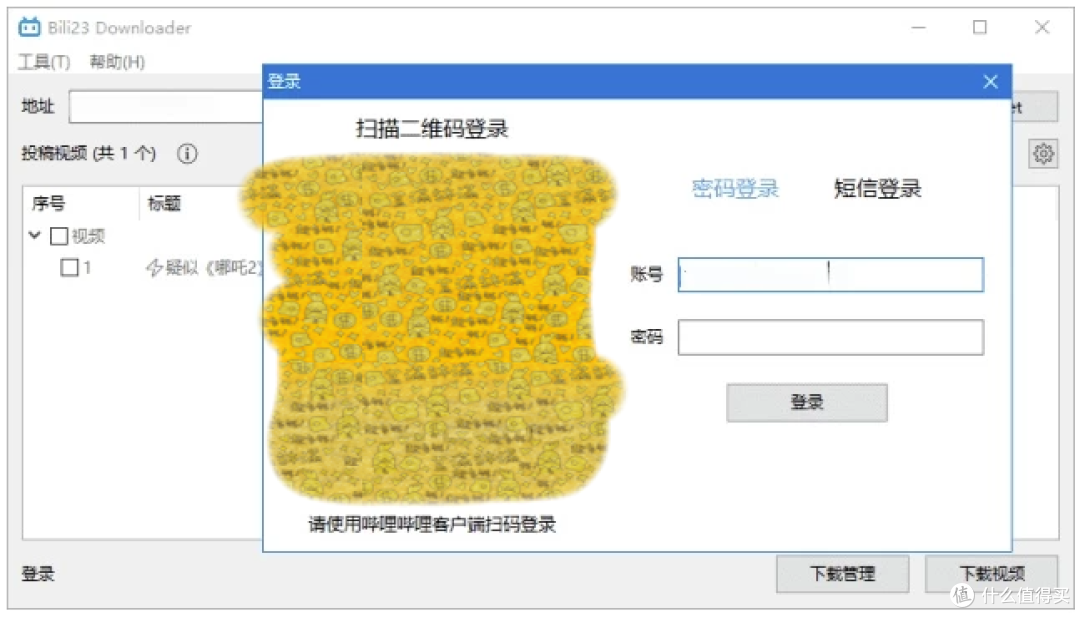The height and width of the screenshot is (618, 1080).
Task: Tick the 视频 checkbox in list
Action: coord(59,236)
